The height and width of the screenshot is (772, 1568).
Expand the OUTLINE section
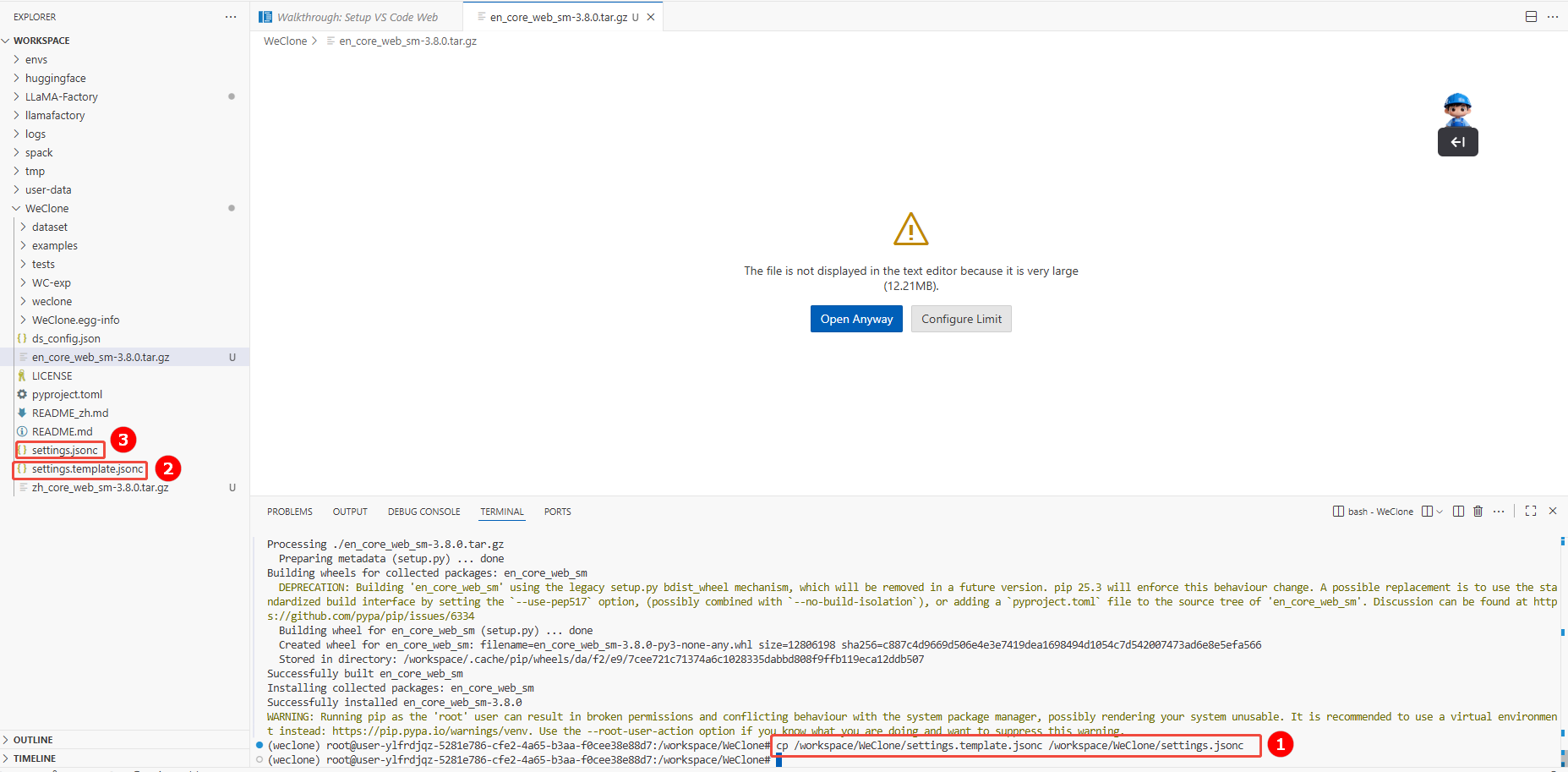tap(33, 740)
